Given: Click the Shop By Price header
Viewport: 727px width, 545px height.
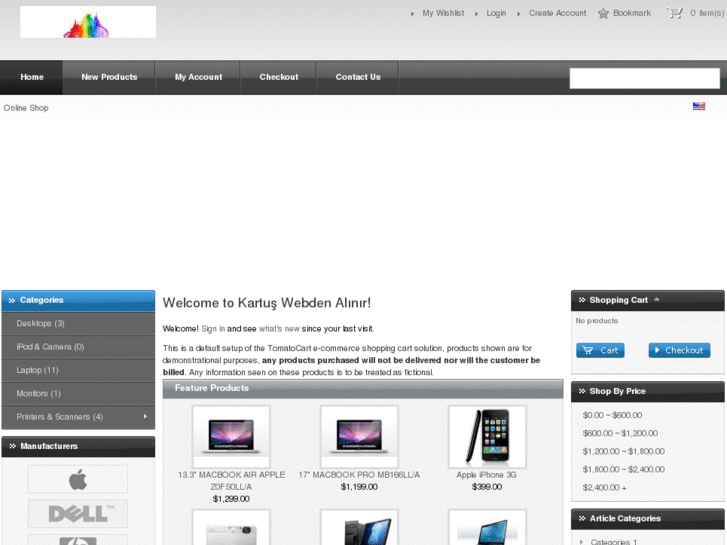Looking at the screenshot, I should click(x=647, y=391).
